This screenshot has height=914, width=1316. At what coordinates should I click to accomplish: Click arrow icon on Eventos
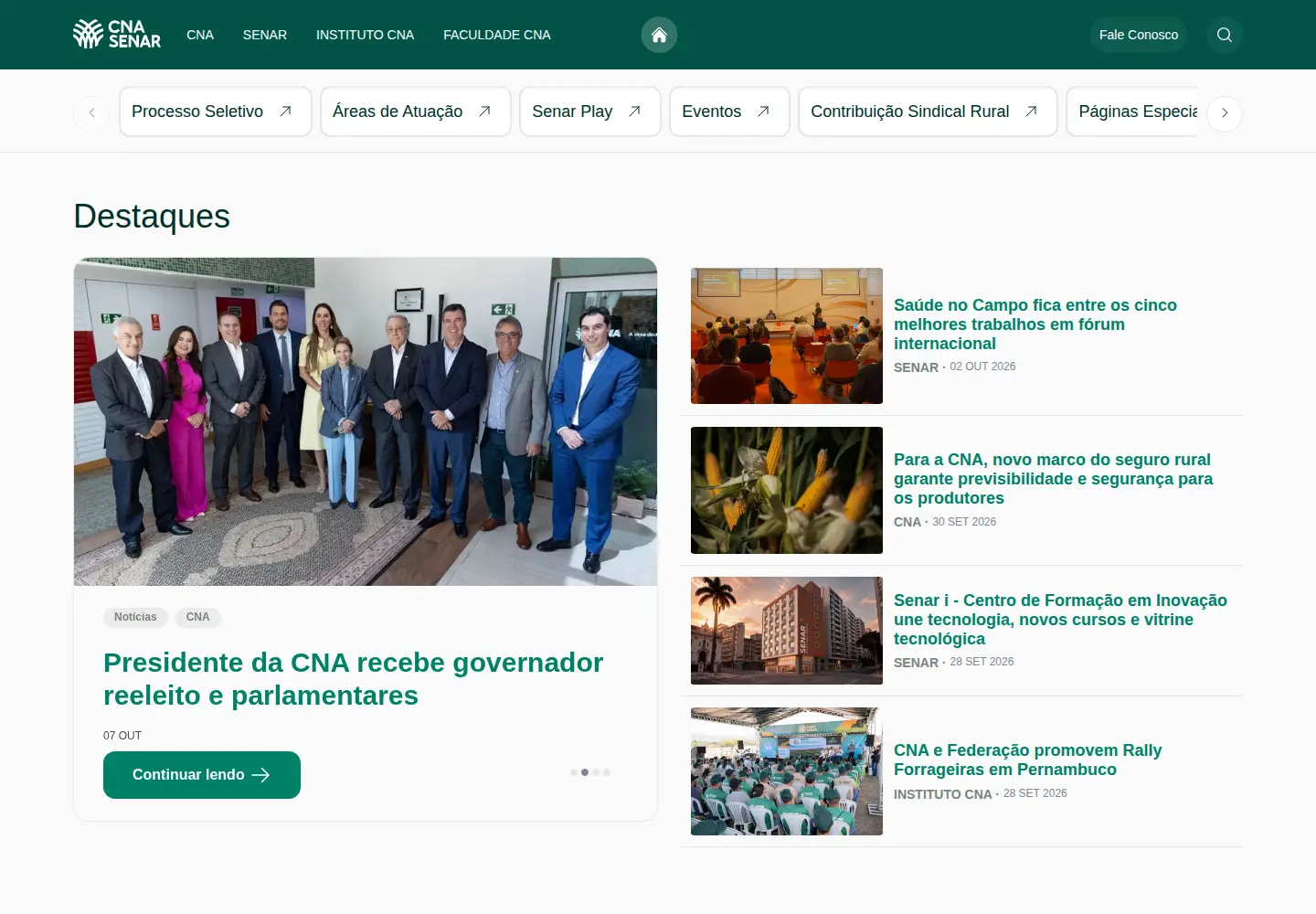[763, 112]
